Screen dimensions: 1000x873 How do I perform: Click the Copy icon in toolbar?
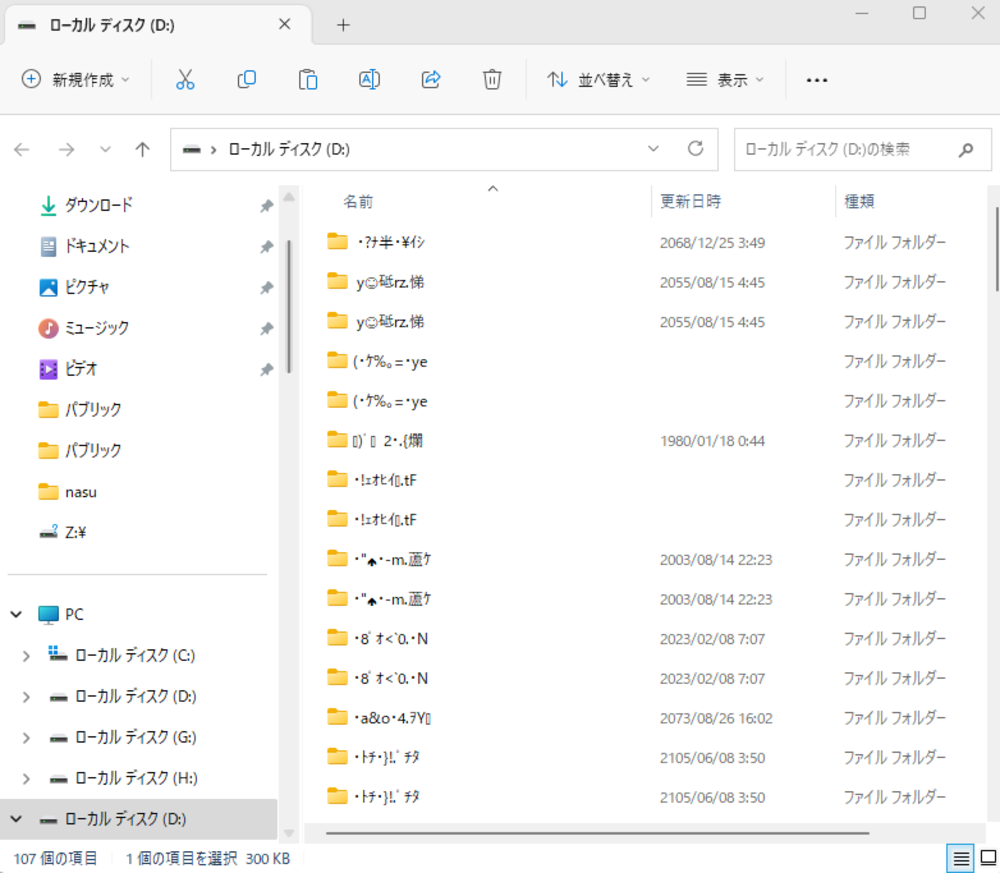246,80
